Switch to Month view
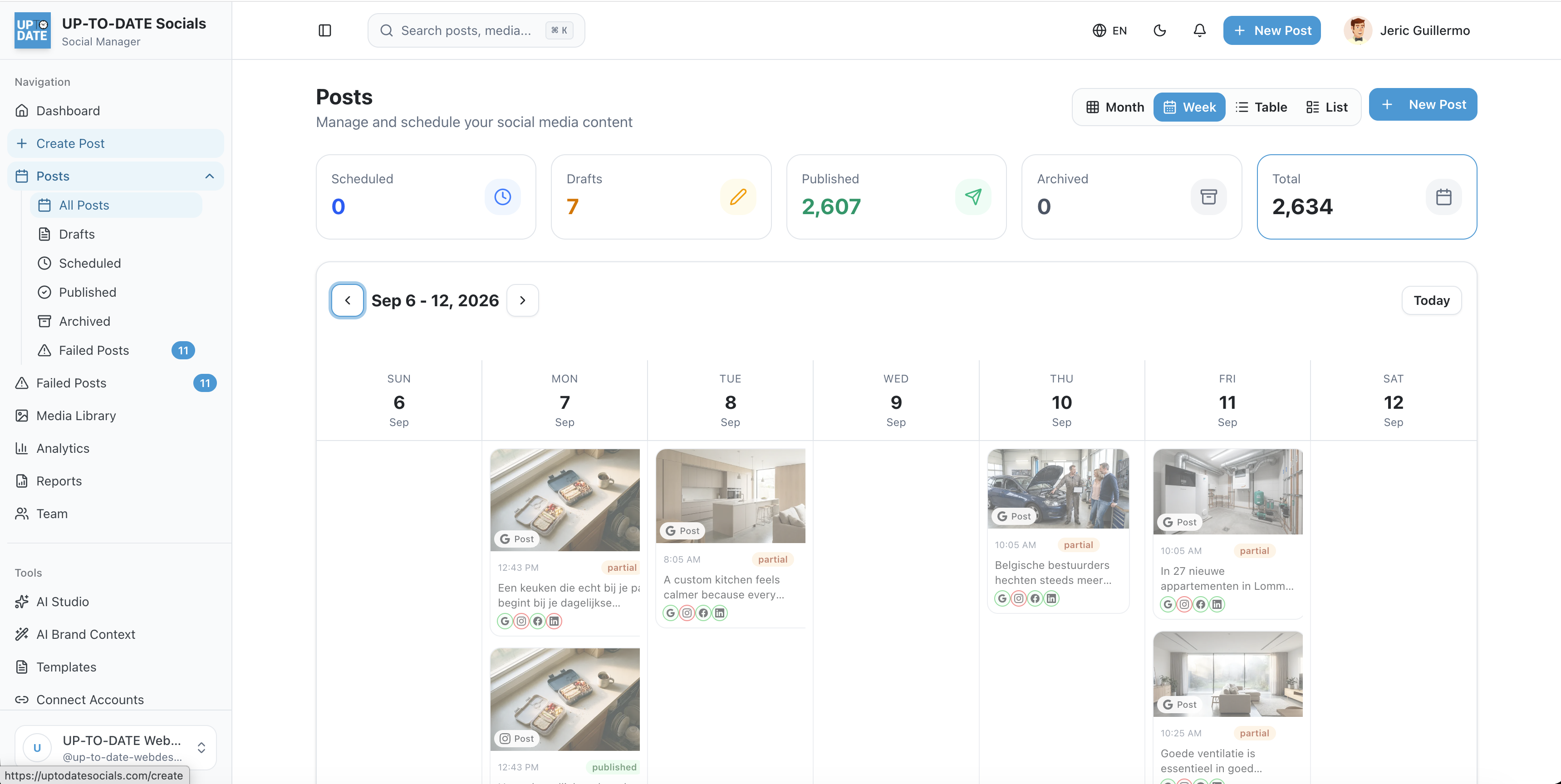This screenshot has width=1561, height=784. point(1115,107)
